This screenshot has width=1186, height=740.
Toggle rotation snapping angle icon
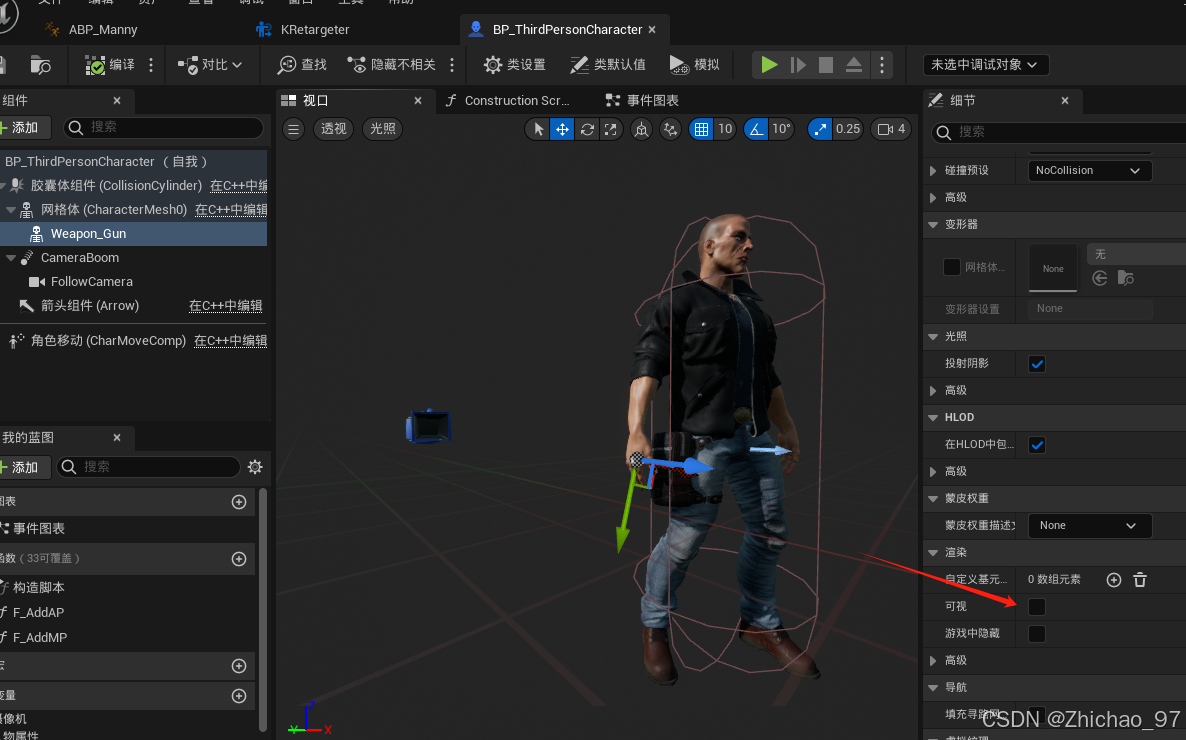tap(756, 129)
